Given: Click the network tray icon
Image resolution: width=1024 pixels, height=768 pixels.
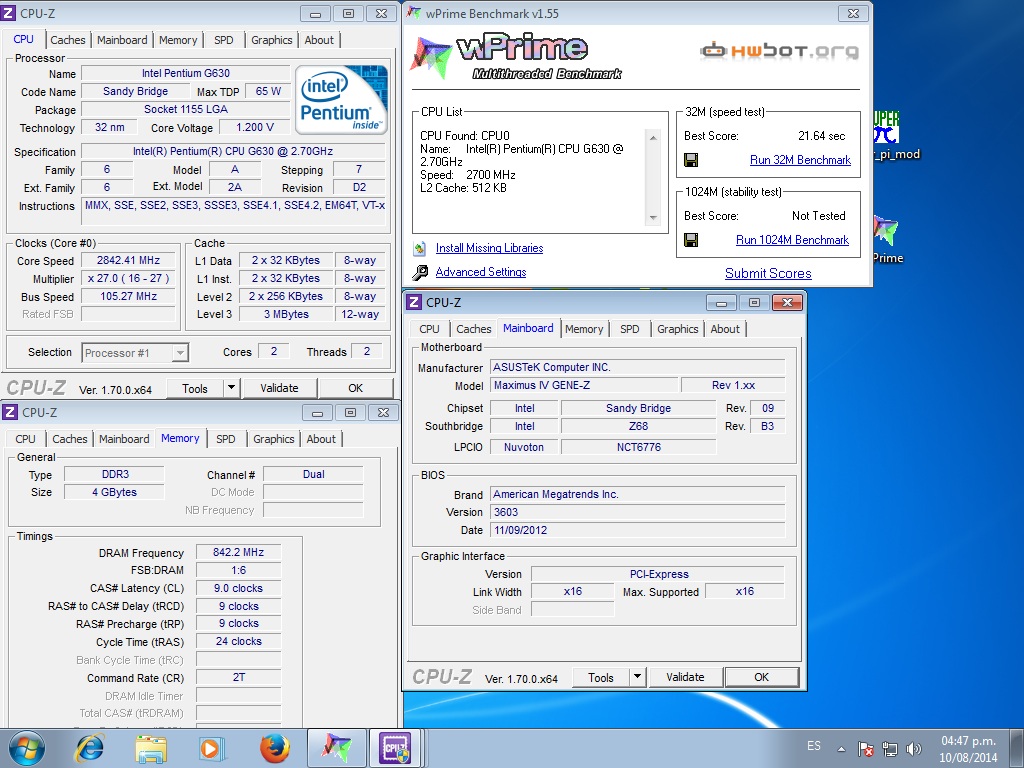Looking at the screenshot, I should pyautogui.click(x=889, y=748).
